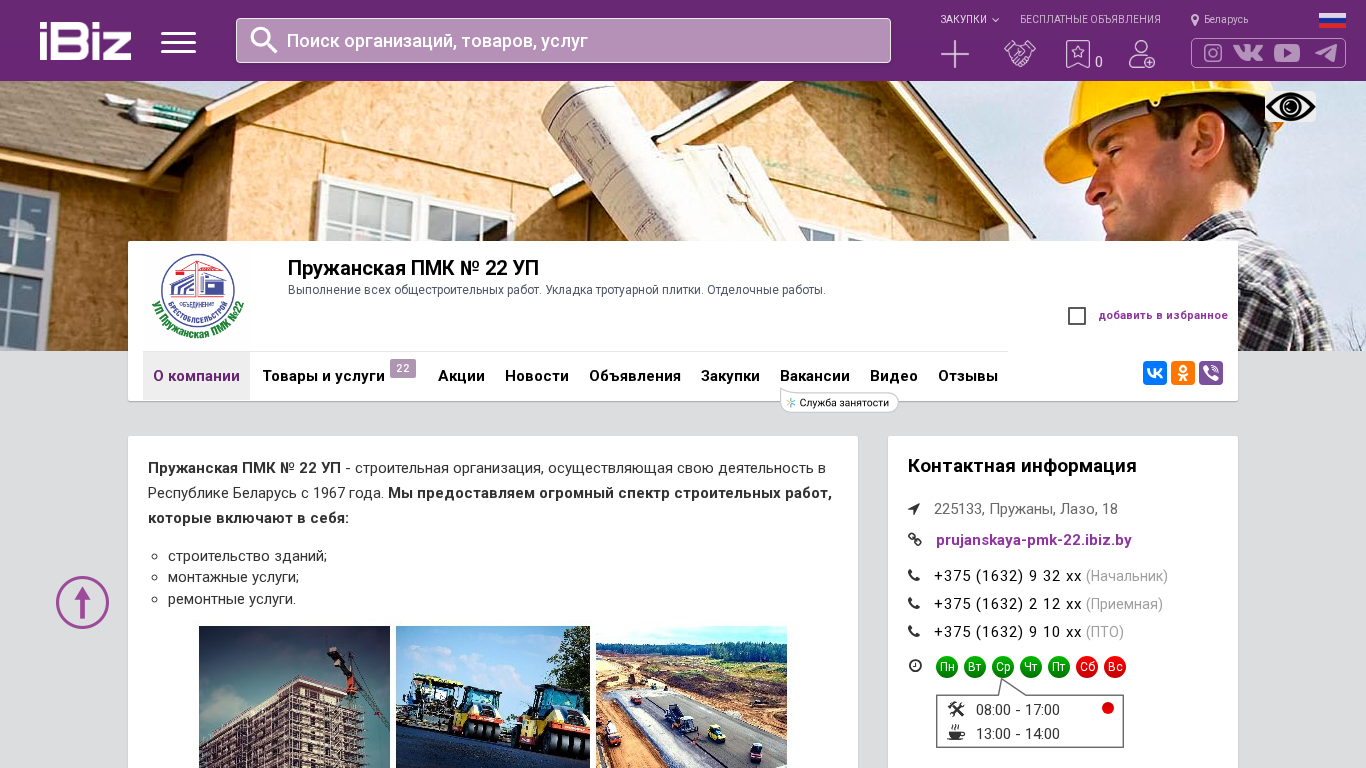1366x768 pixels.
Task: Click the user registration icon
Action: 1142,54
